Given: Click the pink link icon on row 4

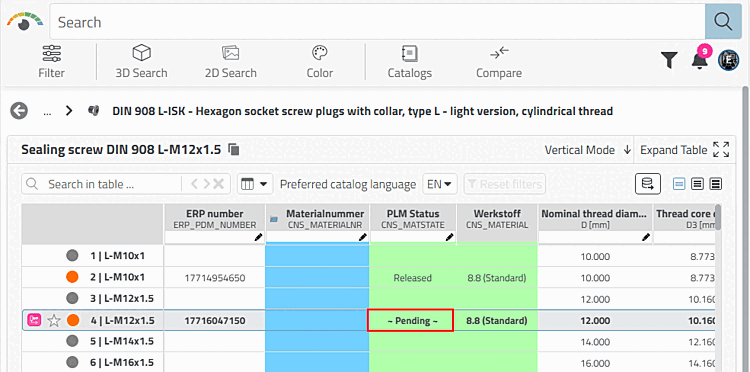Looking at the screenshot, I should 34,320.
